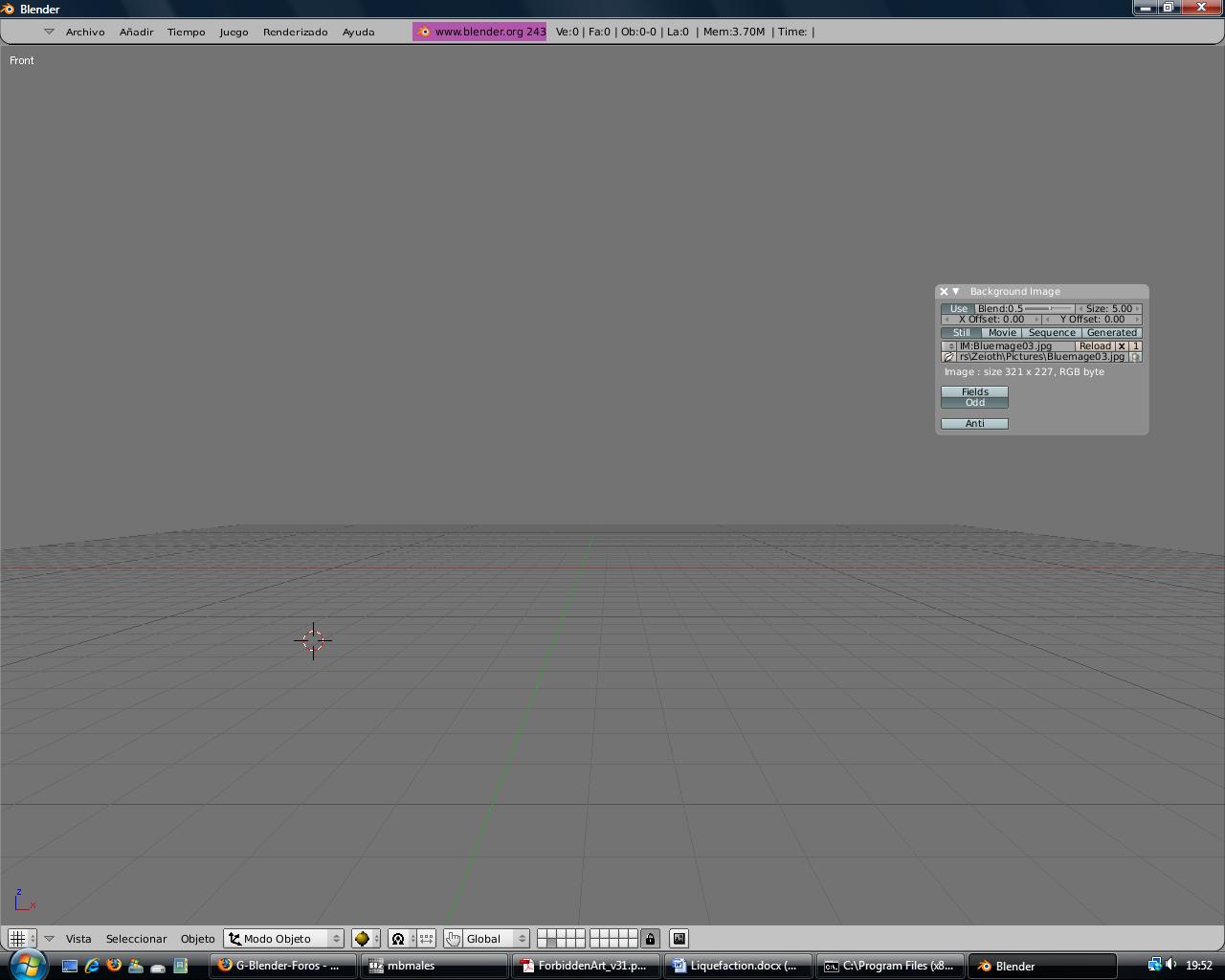
Task: Click the volume icon in system tray
Action: click(1170, 965)
